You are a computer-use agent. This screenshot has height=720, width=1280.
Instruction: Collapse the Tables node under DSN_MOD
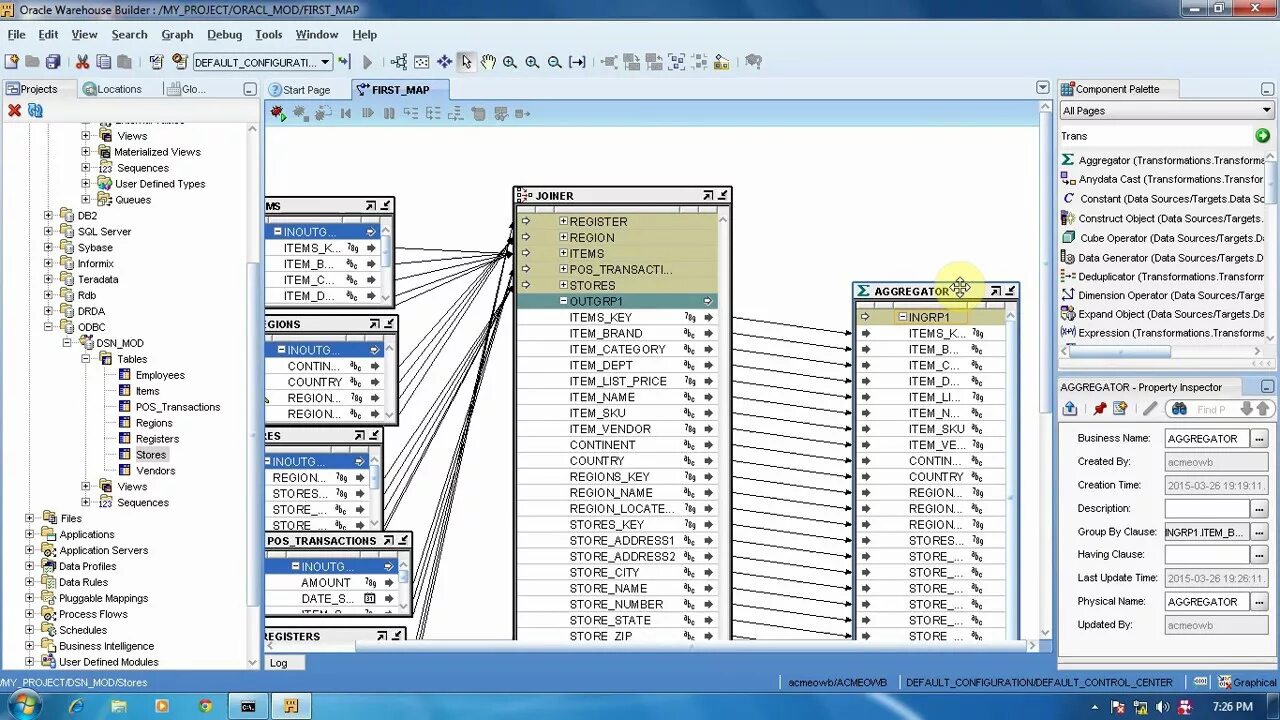tap(86, 359)
